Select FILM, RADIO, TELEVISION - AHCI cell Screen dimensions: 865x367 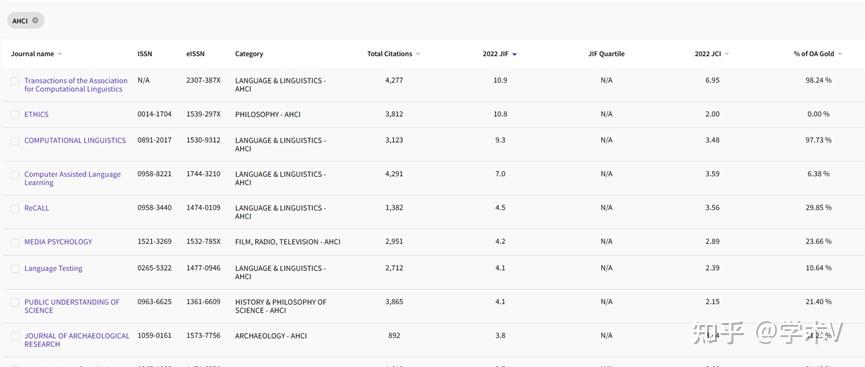[x=287, y=242]
